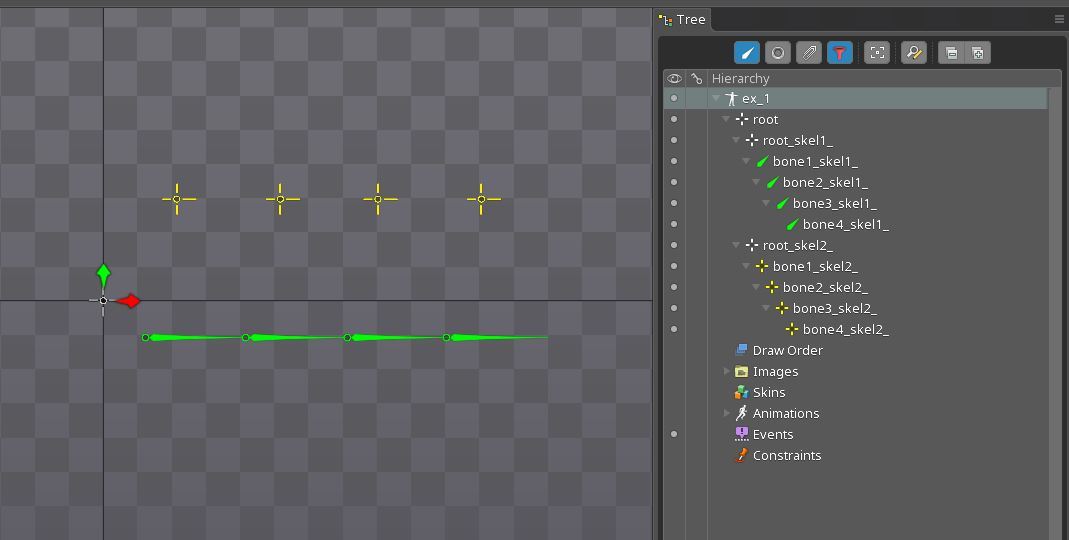Click the Constraints icon
Screen dimensions: 1069x540
click(742, 455)
